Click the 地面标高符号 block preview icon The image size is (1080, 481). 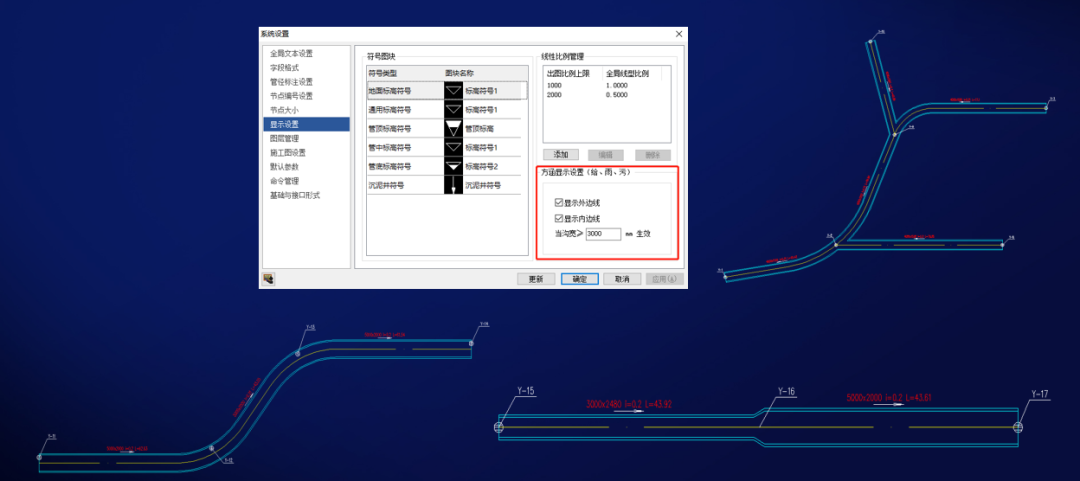[x=454, y=91]
